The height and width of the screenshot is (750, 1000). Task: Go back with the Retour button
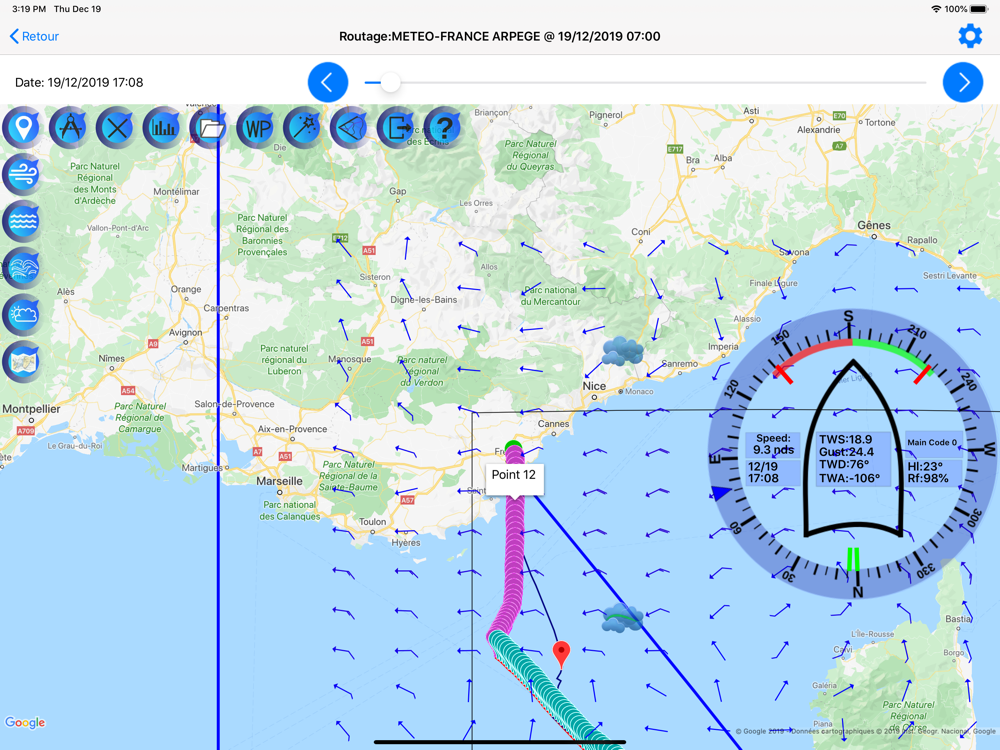point(34,36)
